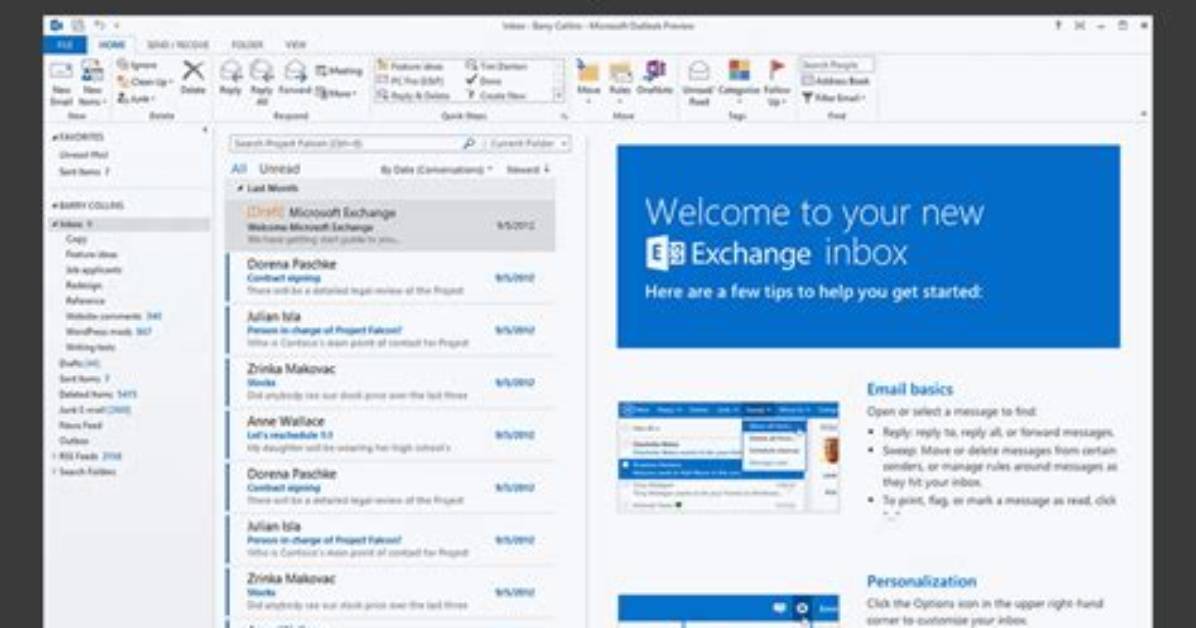Viewport: 1196px width, 628px height.
Task: Toggle the Newest sort order
Action: (528, 169)
